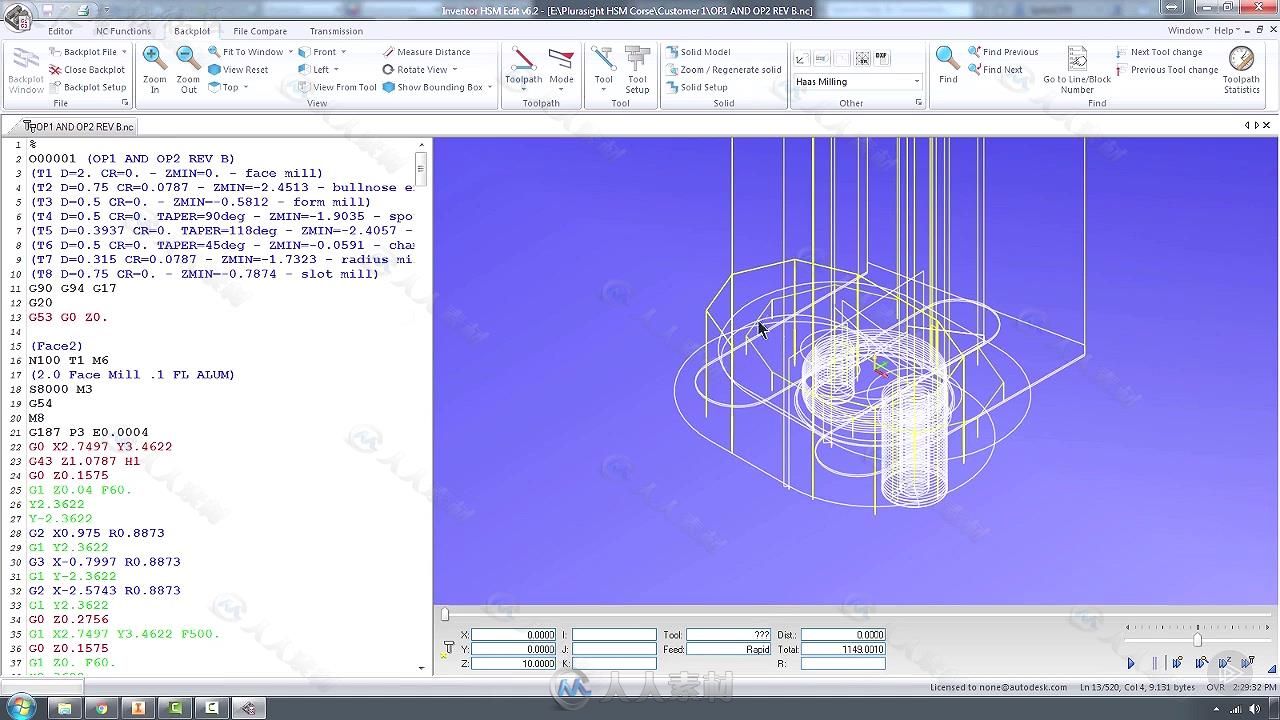1280x720 pixels.
Task: Open Solid Setup
Action: (697, 87)
